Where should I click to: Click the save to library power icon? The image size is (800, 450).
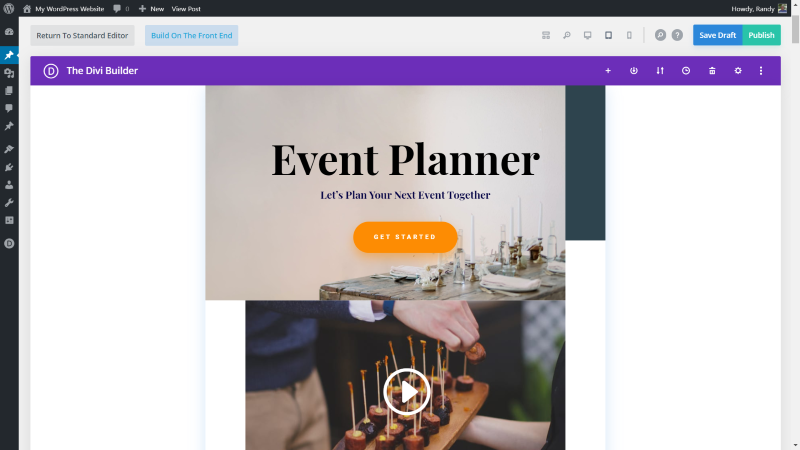pos(634,71)
